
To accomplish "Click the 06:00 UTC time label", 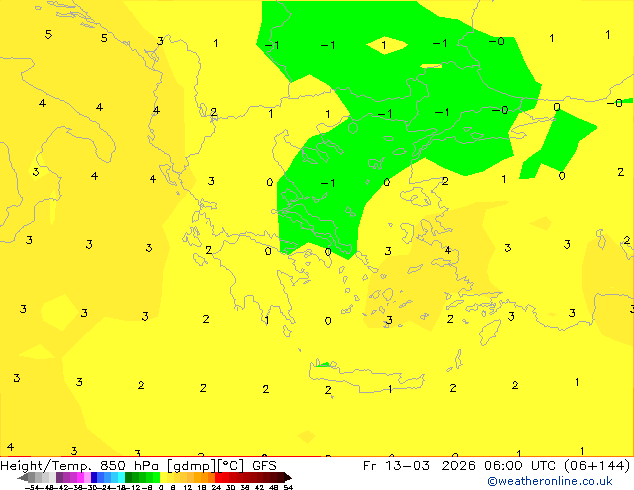I will pyautogui.click(x=522, y=466).
